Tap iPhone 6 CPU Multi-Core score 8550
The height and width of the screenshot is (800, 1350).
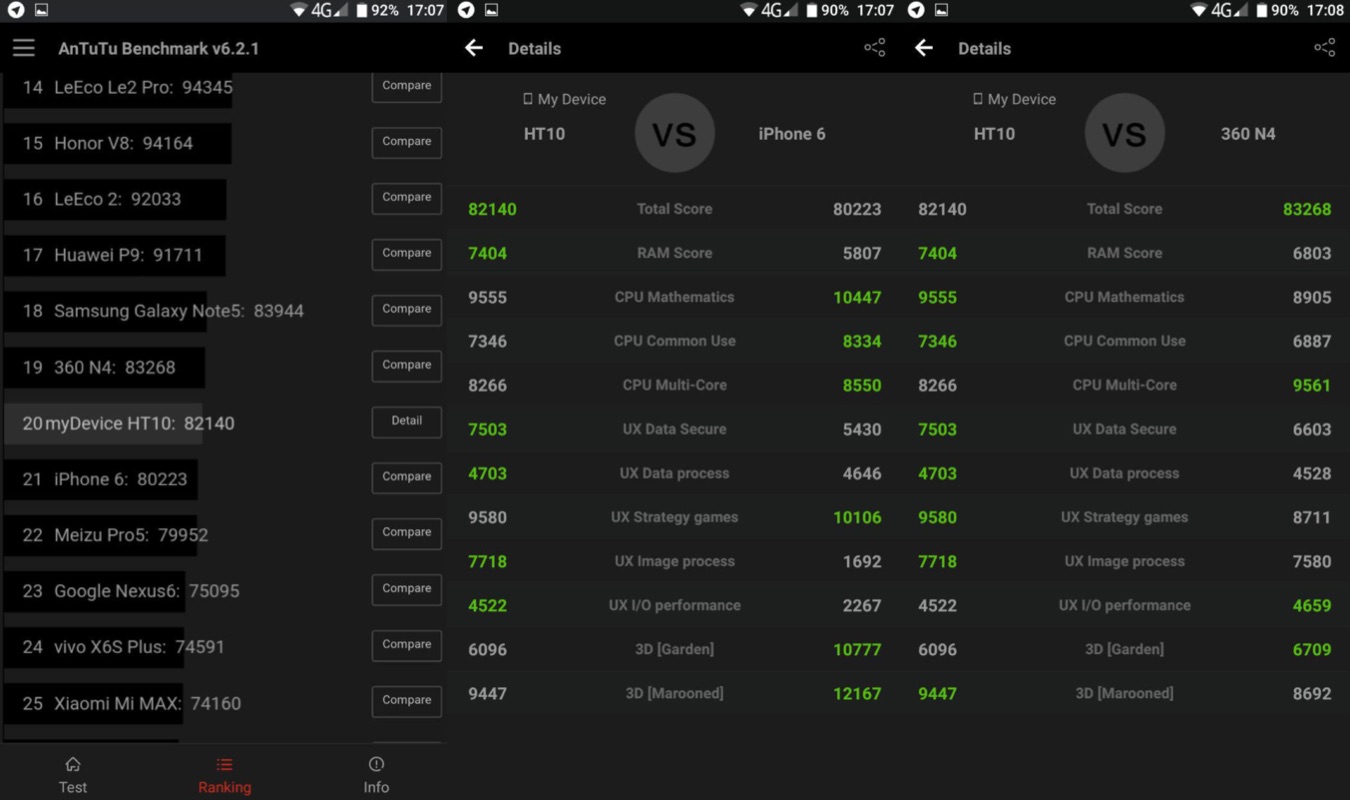point(862,385)
